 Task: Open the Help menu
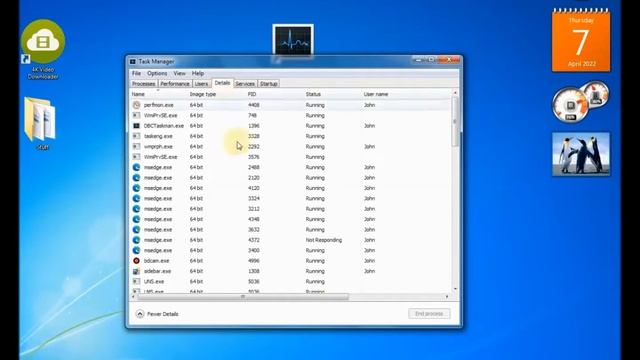coord(198,73)
